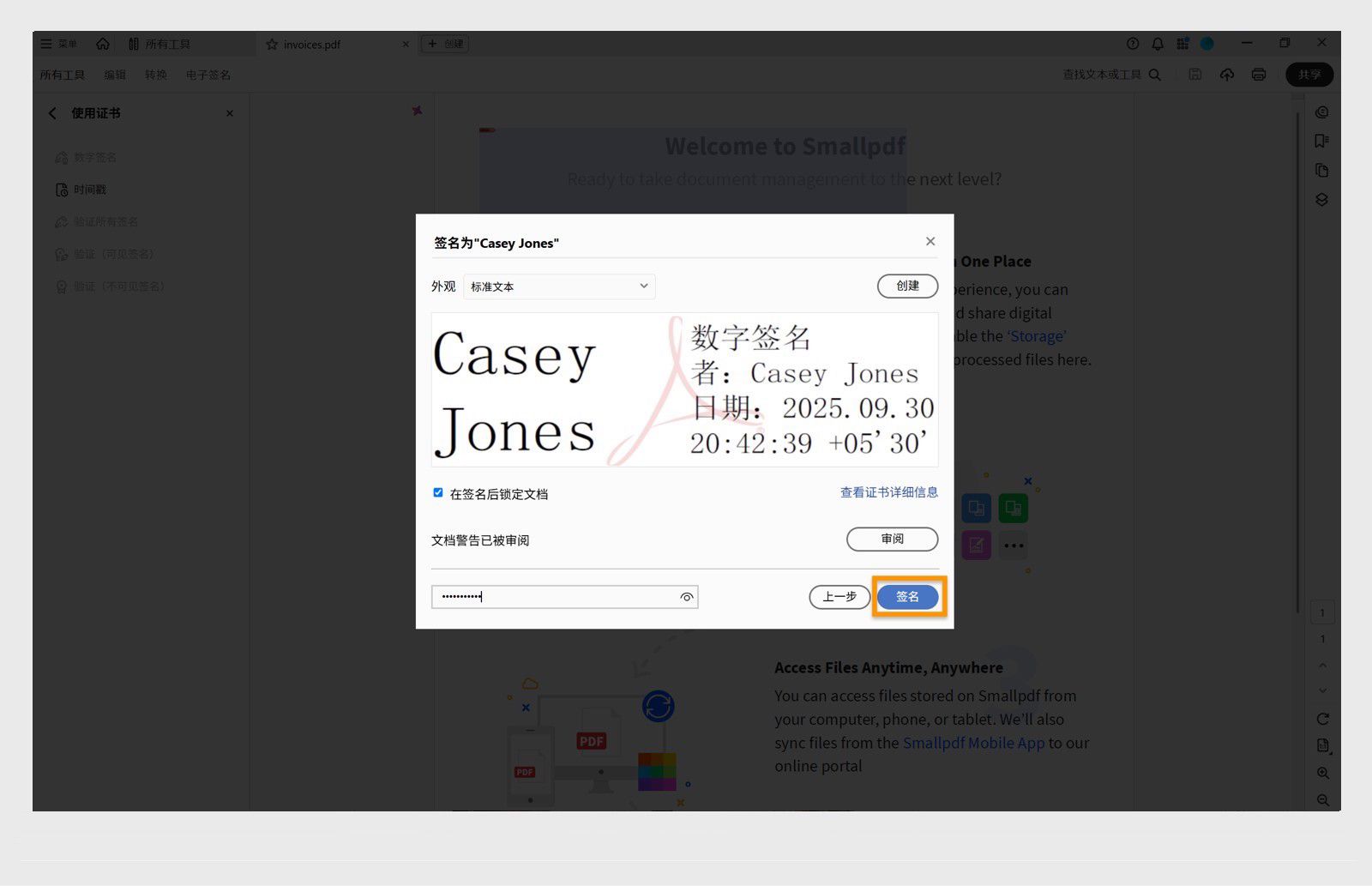
Task: Open 所有工具 in the toolbar menu
Action: point(63,75)
